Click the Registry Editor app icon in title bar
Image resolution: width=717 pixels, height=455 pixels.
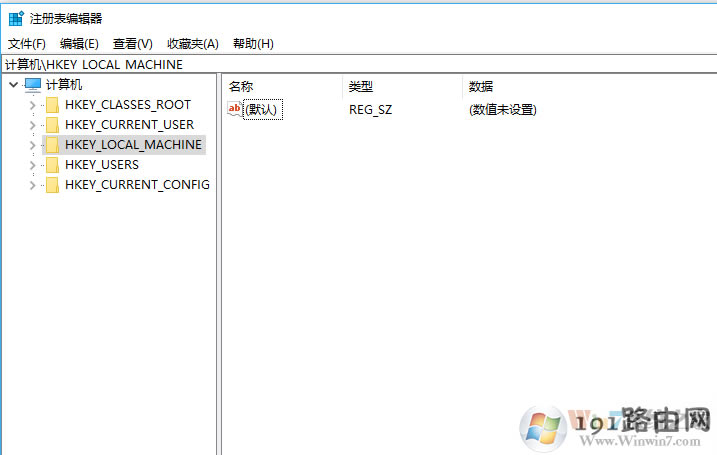[15, 18]
